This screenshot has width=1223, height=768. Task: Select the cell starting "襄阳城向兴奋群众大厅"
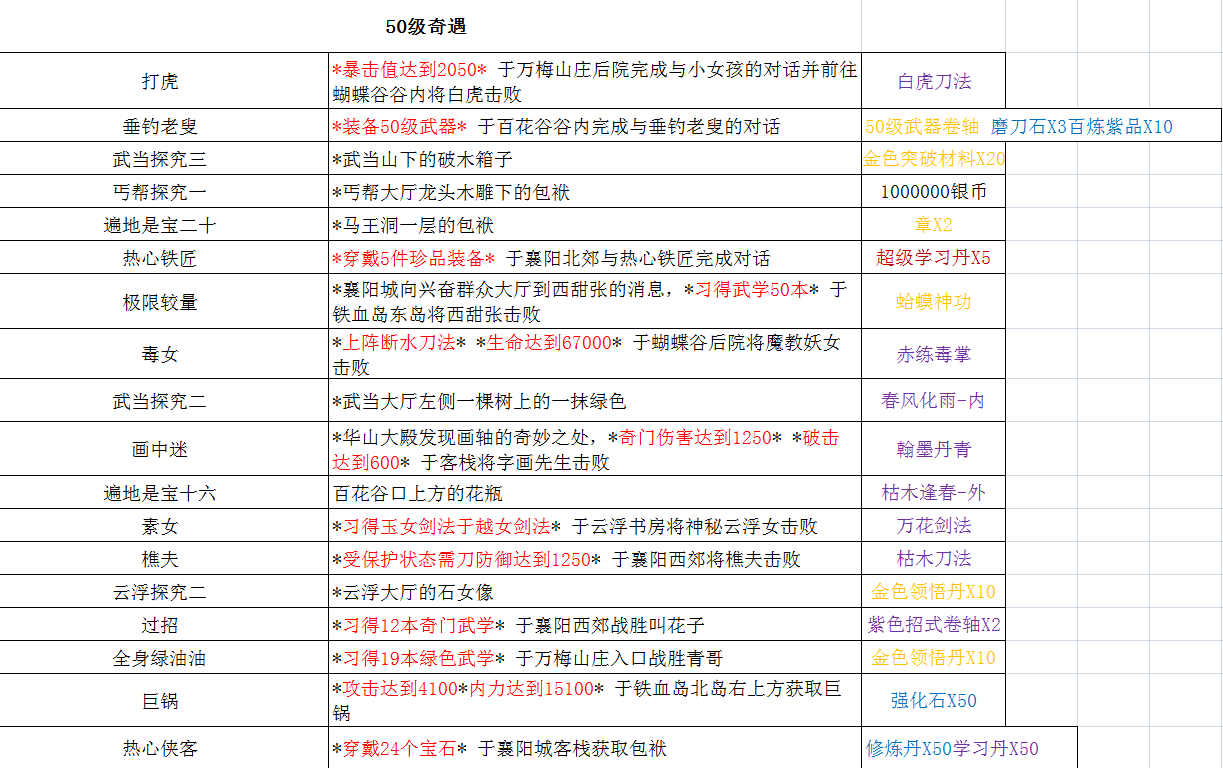click(x=595, y=302)
